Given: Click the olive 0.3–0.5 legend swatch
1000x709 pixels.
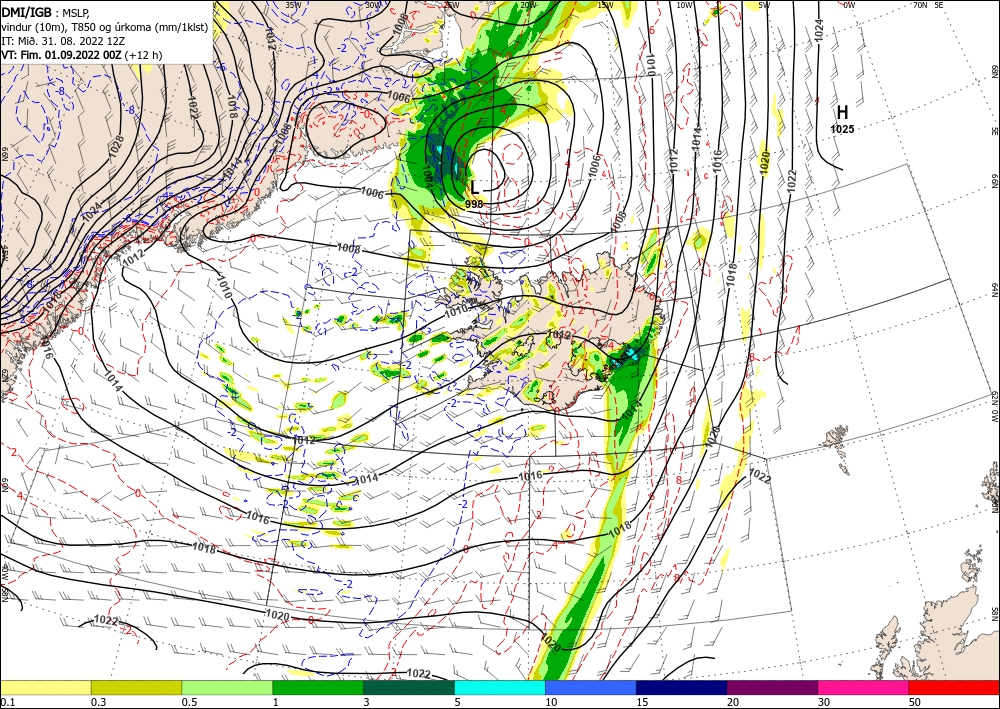Looking at the screenshot, I should tap(136, 687).
